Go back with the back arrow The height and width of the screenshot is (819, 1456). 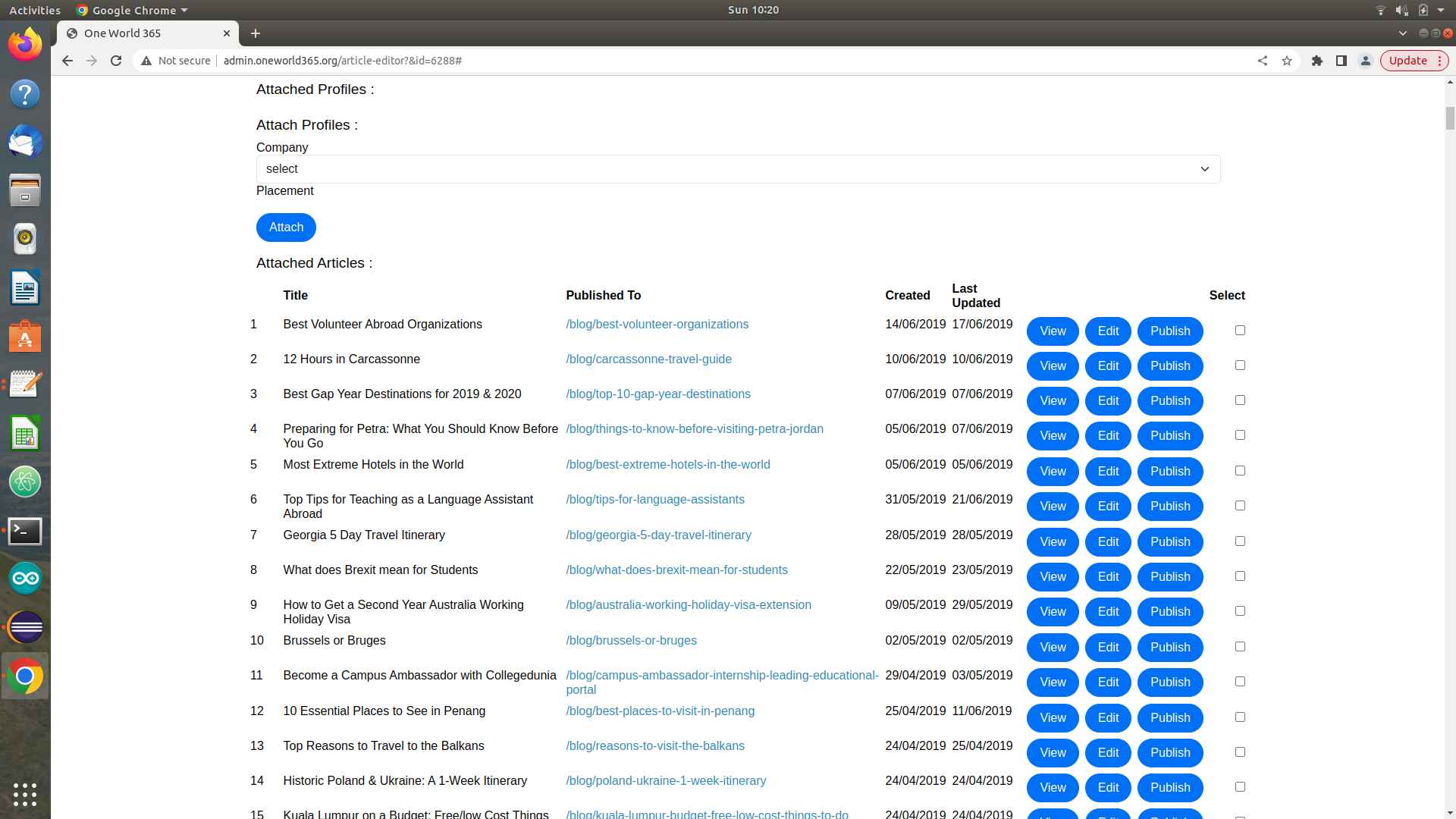click(x=67, y=61)
